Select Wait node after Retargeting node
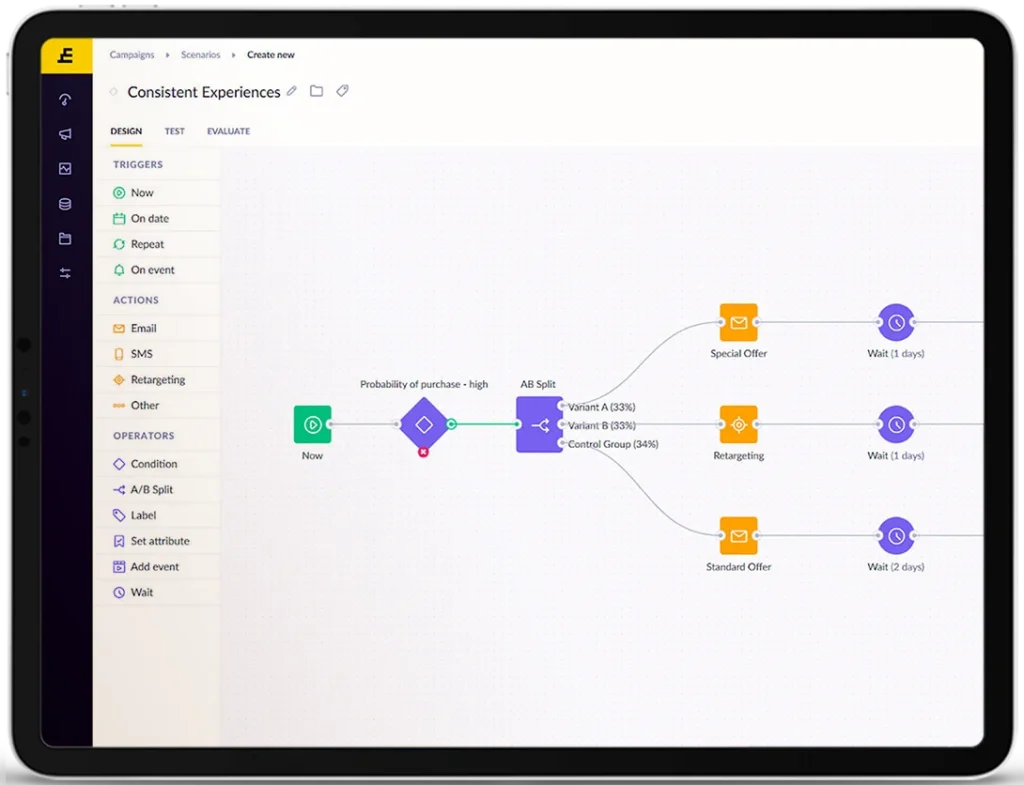The height and width of the screenshot is (785, 1024). click(896, 425)
